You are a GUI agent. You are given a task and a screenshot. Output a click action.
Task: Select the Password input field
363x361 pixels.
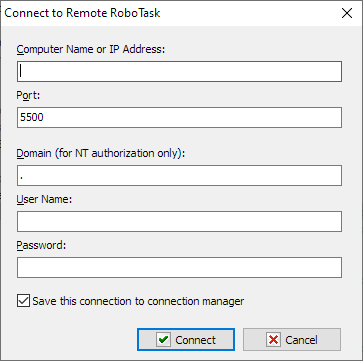point(179,267)
